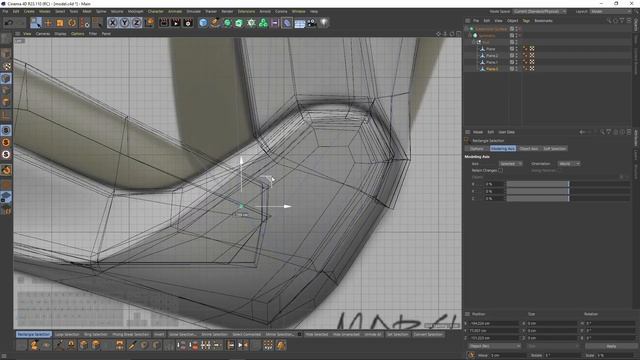Select Points mode in the left sidebar

point(6,78)
